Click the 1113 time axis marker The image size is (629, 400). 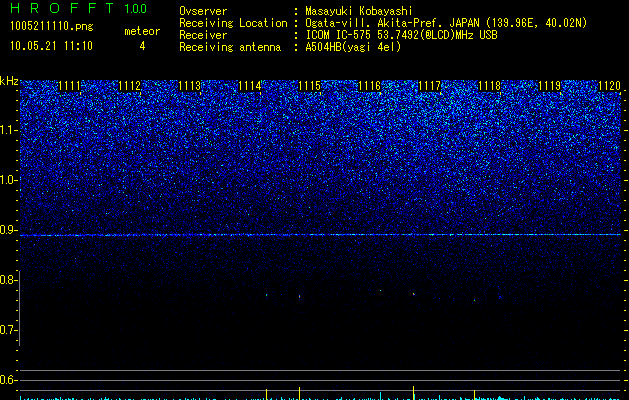click(189, 86)
